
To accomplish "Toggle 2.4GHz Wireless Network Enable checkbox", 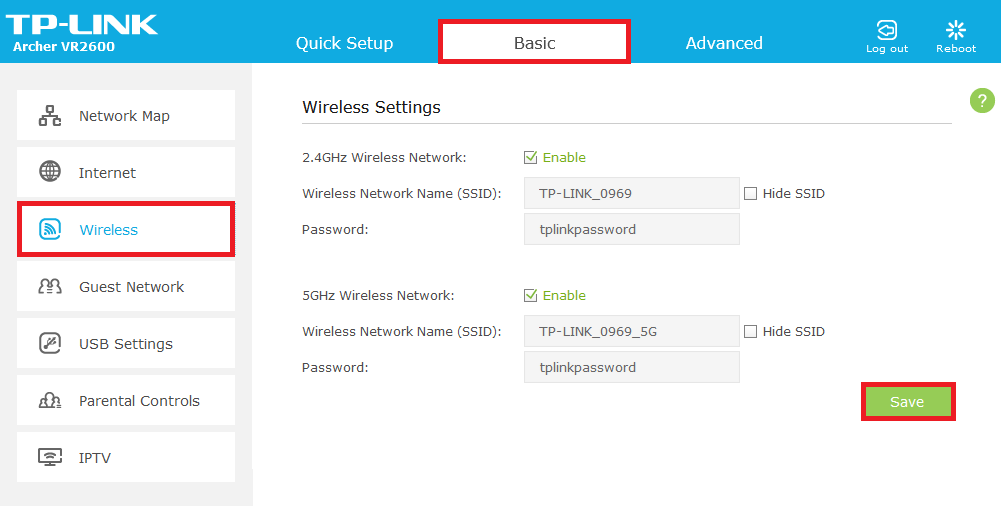I will (x=530, y=158).
